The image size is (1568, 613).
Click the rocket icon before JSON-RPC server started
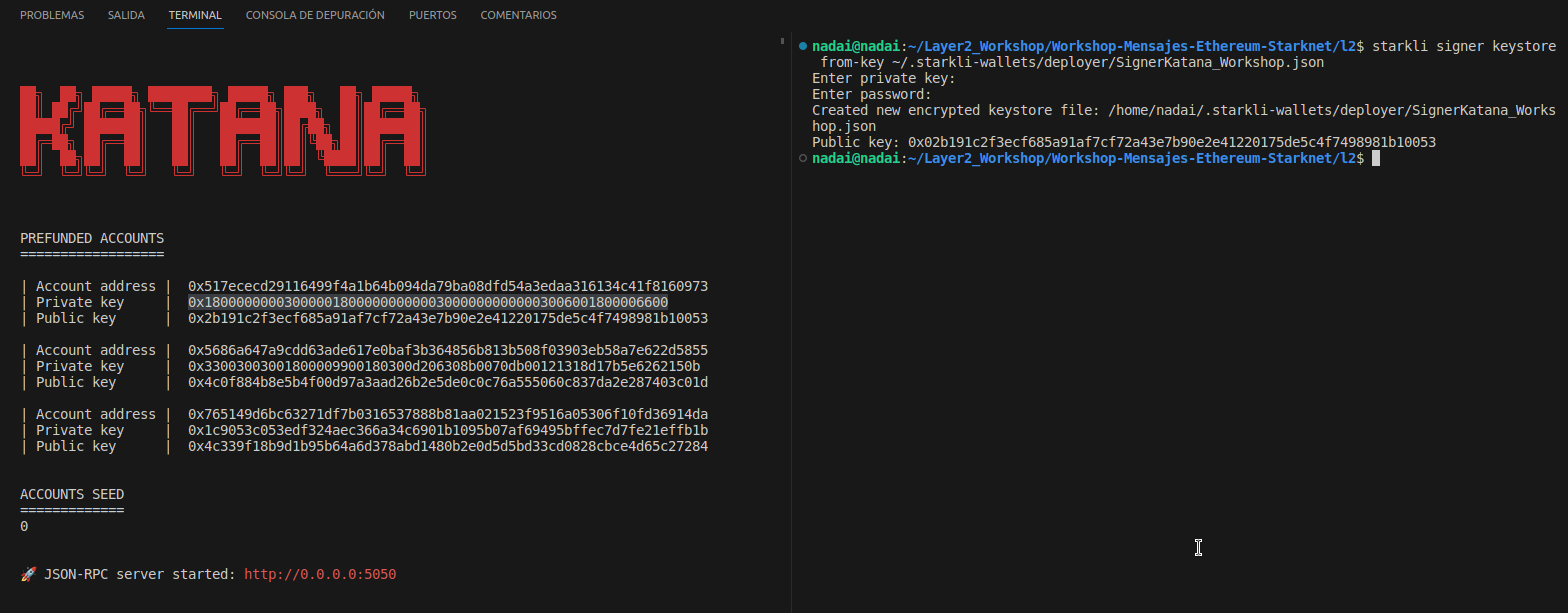tap(28, 575)
